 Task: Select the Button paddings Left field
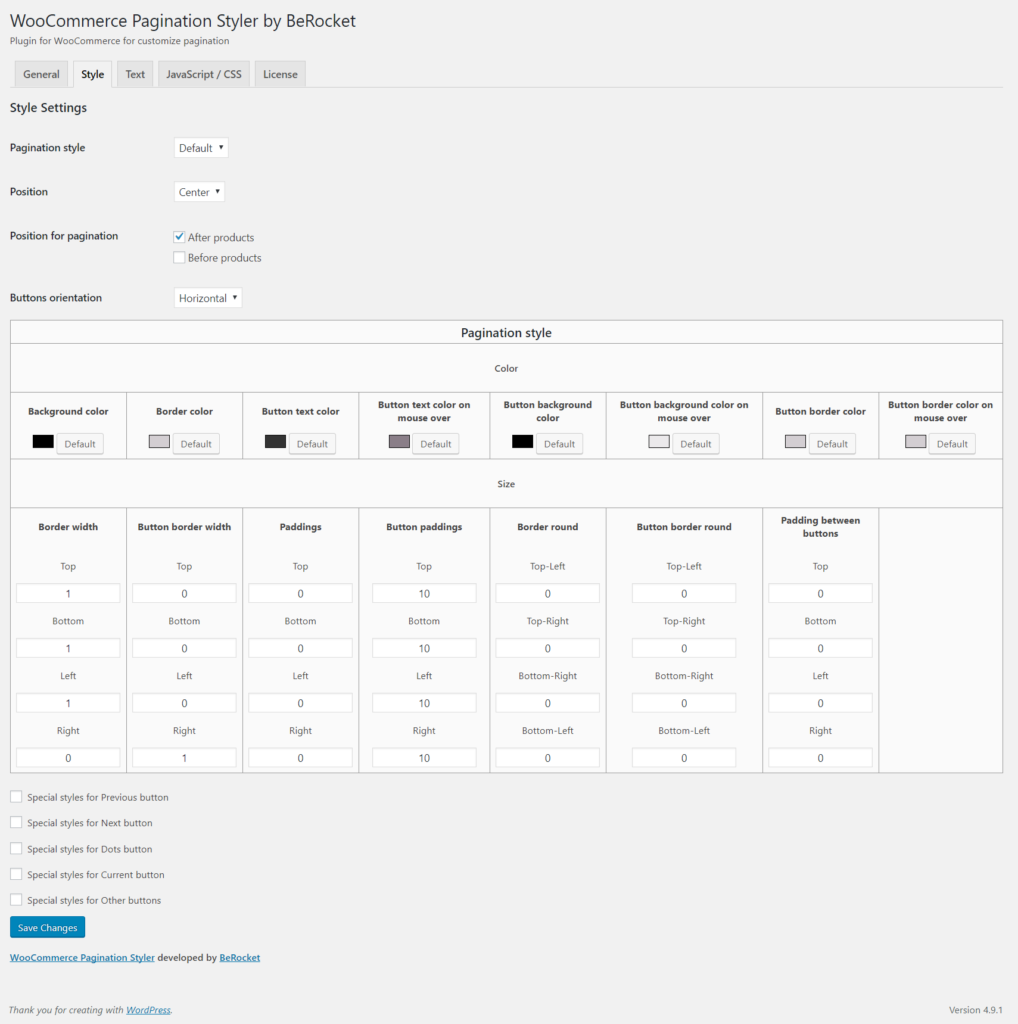424,703
